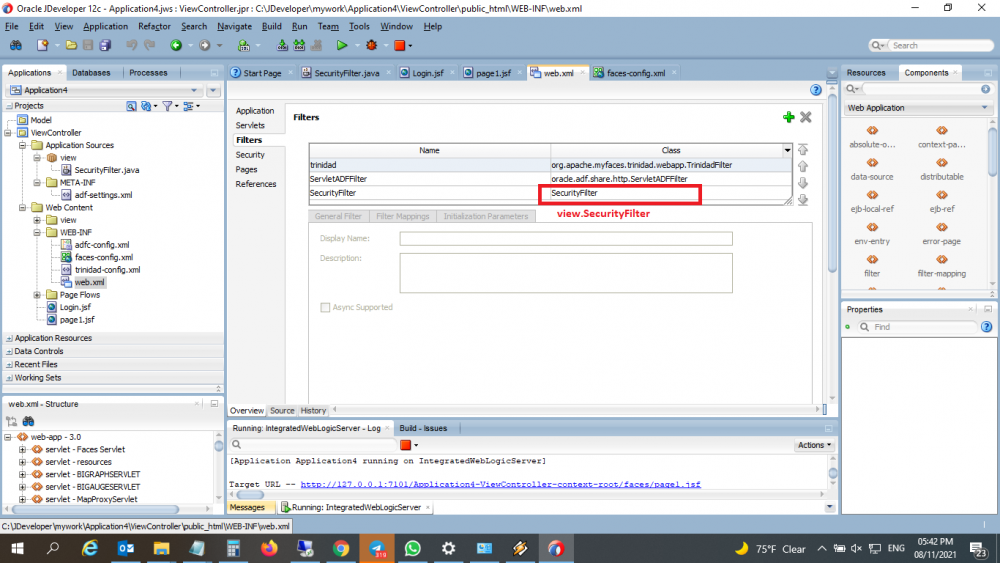Go to Servlets section of web.xml overview
The image size is (1000, 563).
(x=250, y=126)
